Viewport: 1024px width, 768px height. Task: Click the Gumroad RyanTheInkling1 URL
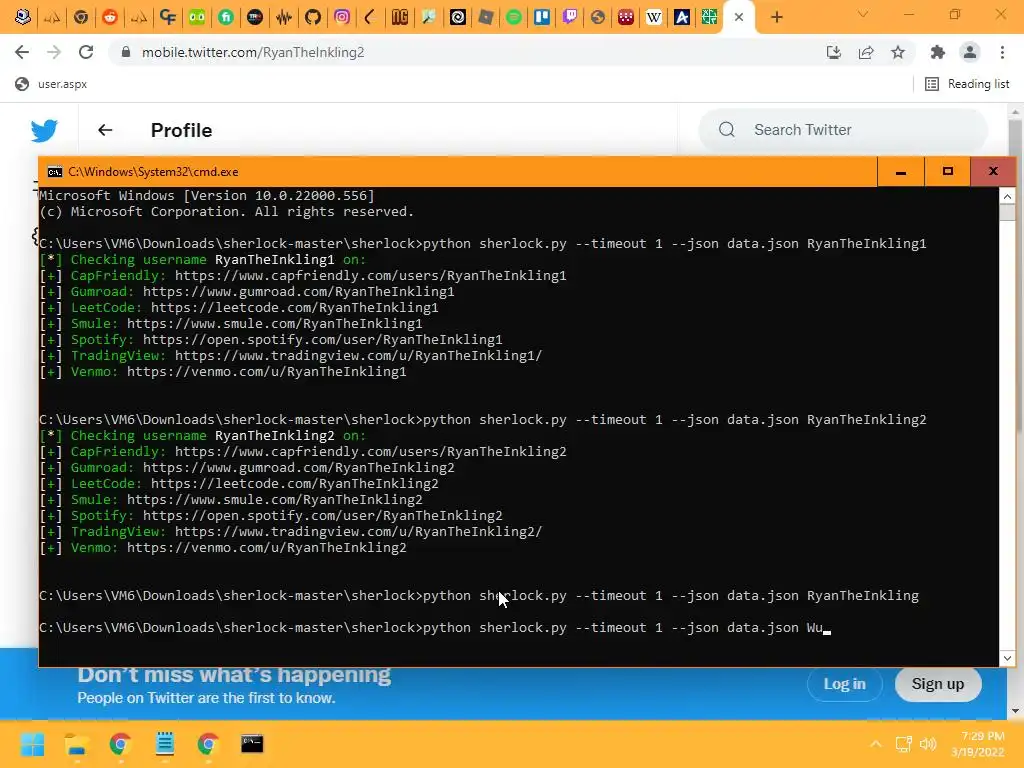coord(298,292)
